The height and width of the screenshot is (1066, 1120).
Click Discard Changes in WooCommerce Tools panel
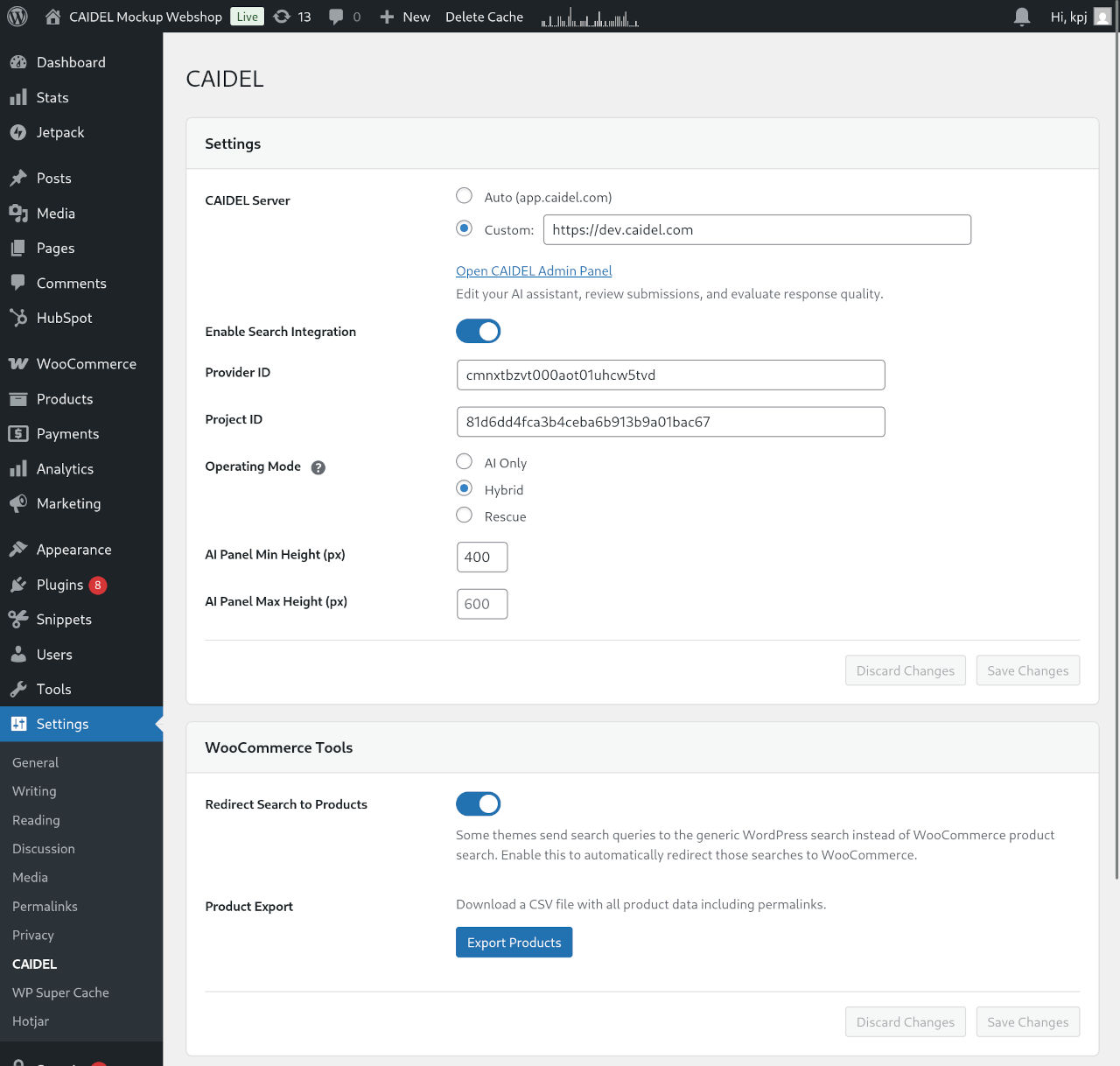coord(906,1021)
